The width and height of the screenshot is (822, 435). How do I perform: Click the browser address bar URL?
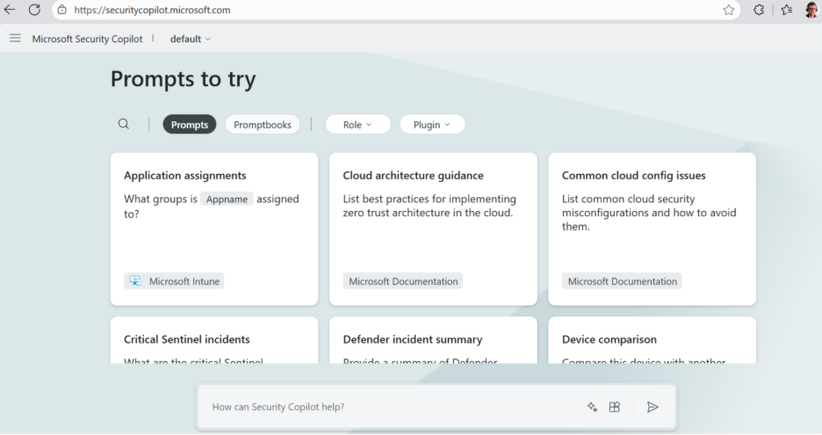[152, 10]
